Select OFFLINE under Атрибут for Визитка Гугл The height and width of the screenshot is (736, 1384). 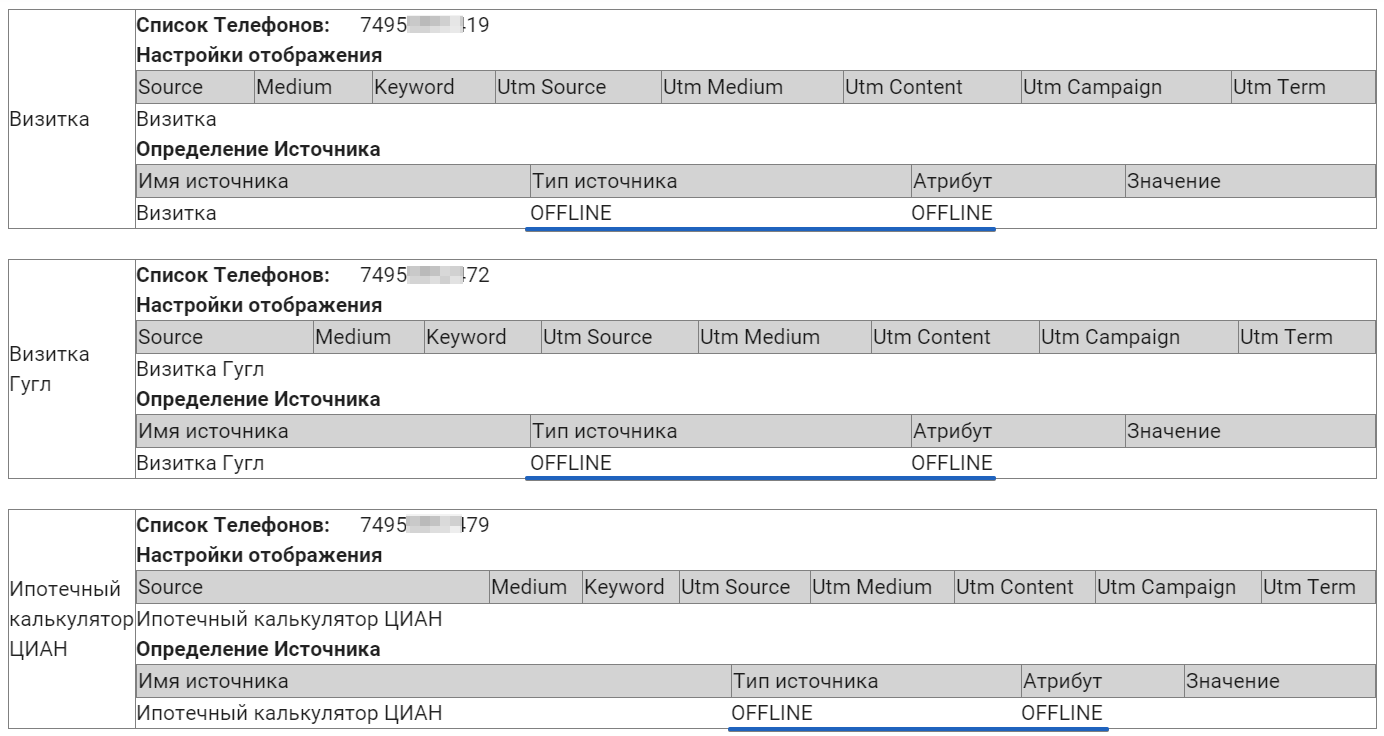(952, 463)
